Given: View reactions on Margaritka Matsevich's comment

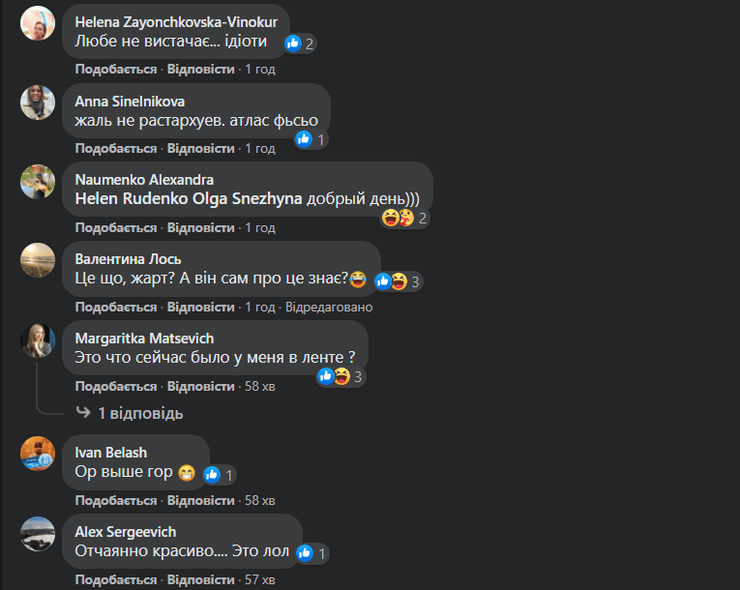Looking at the screenshot, I should tap(341, 377).
